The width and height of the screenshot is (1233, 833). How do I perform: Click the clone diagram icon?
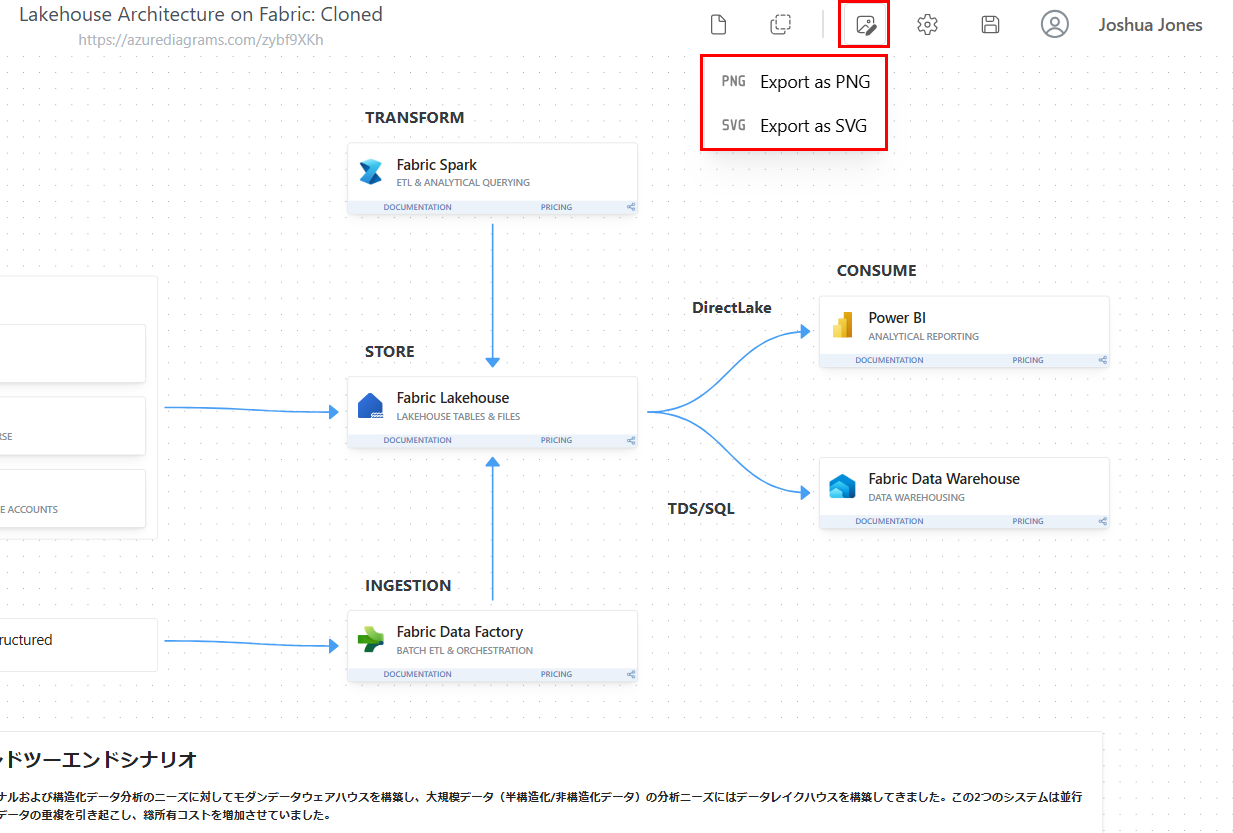tap(781, 25)
